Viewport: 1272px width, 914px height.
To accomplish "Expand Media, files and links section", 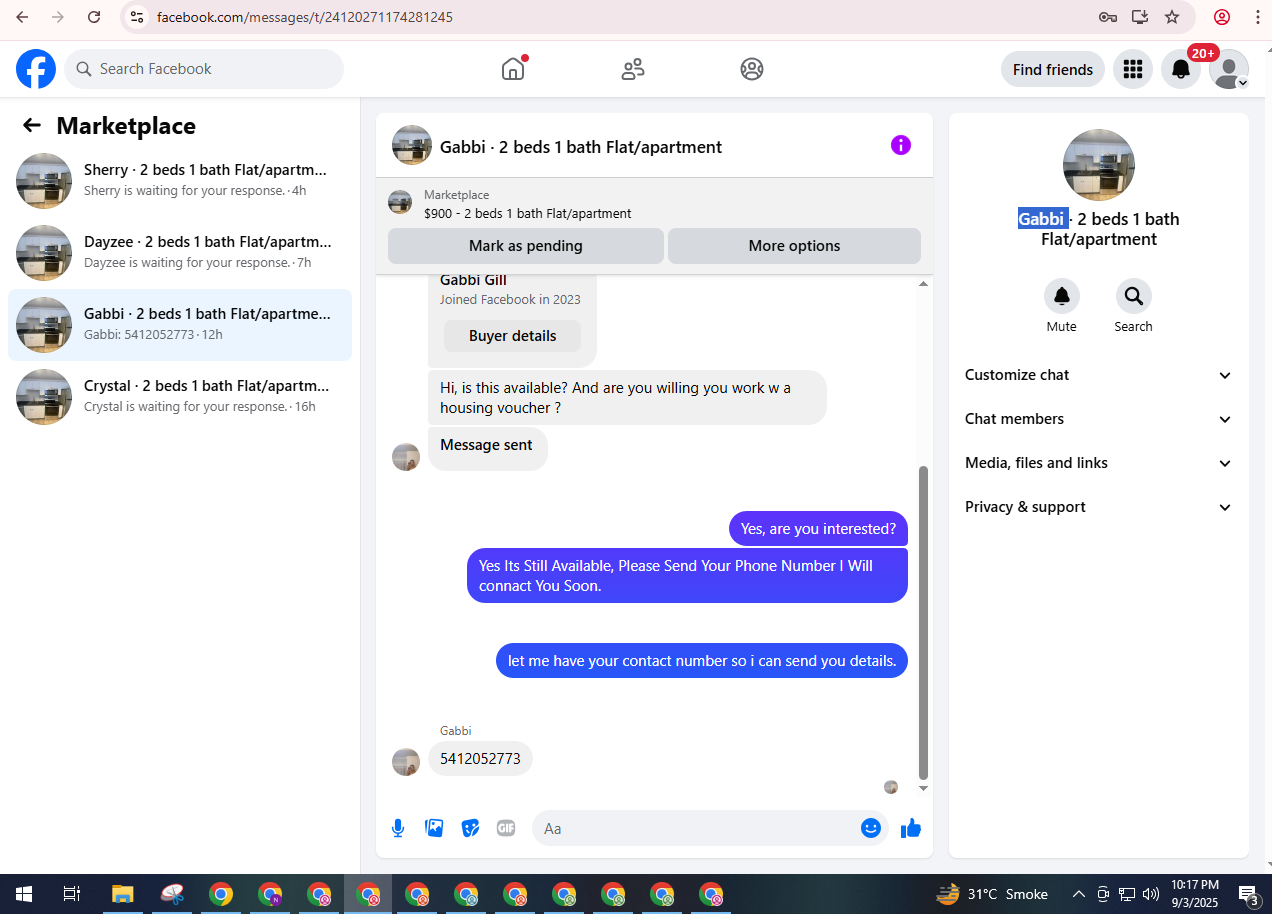I will tap(1099, 463).
